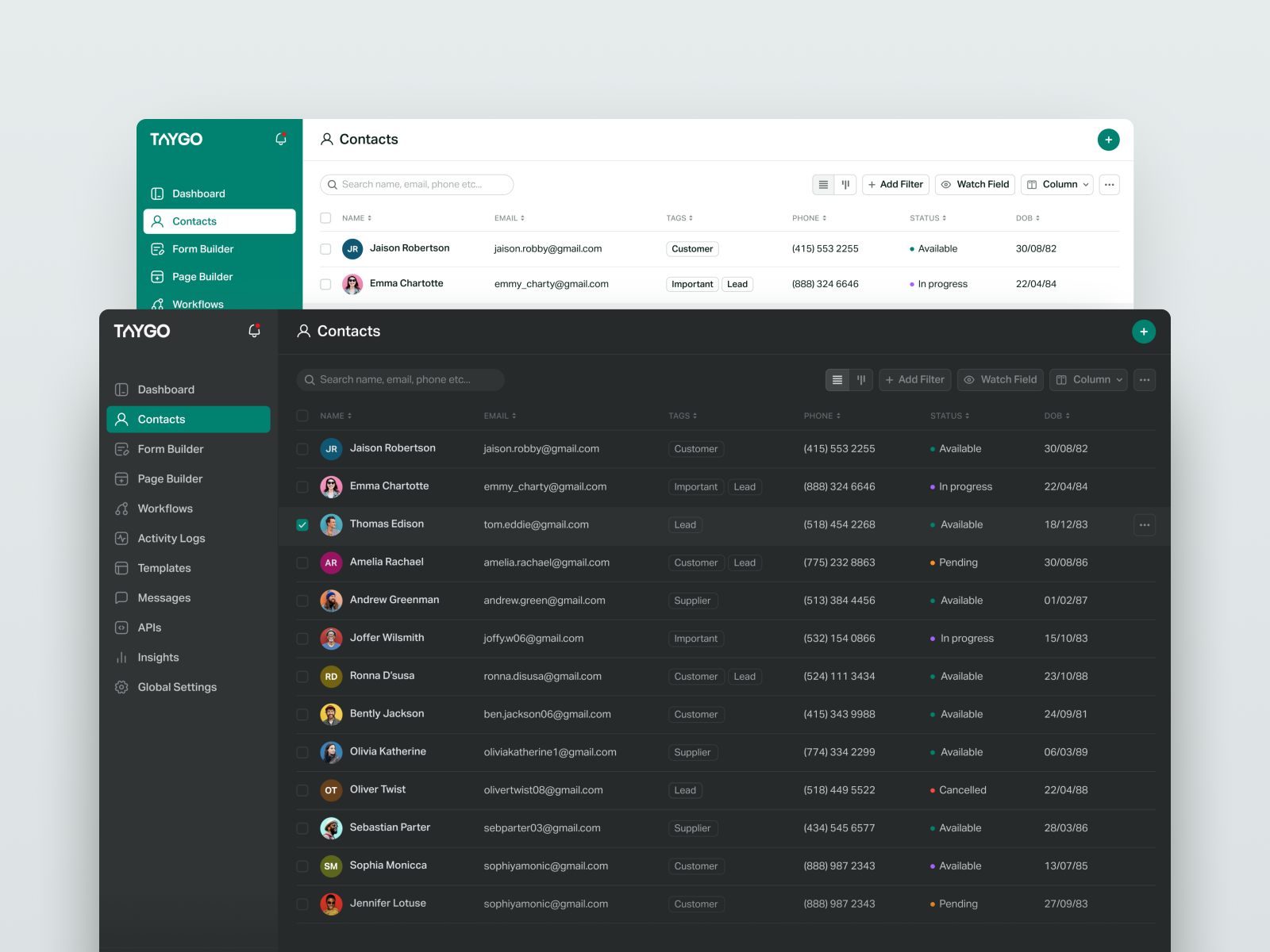Check the box next to Oliver Twist
Viewport: 1270px width, 952px height.
pyautogui.click(x=302, y=790)
